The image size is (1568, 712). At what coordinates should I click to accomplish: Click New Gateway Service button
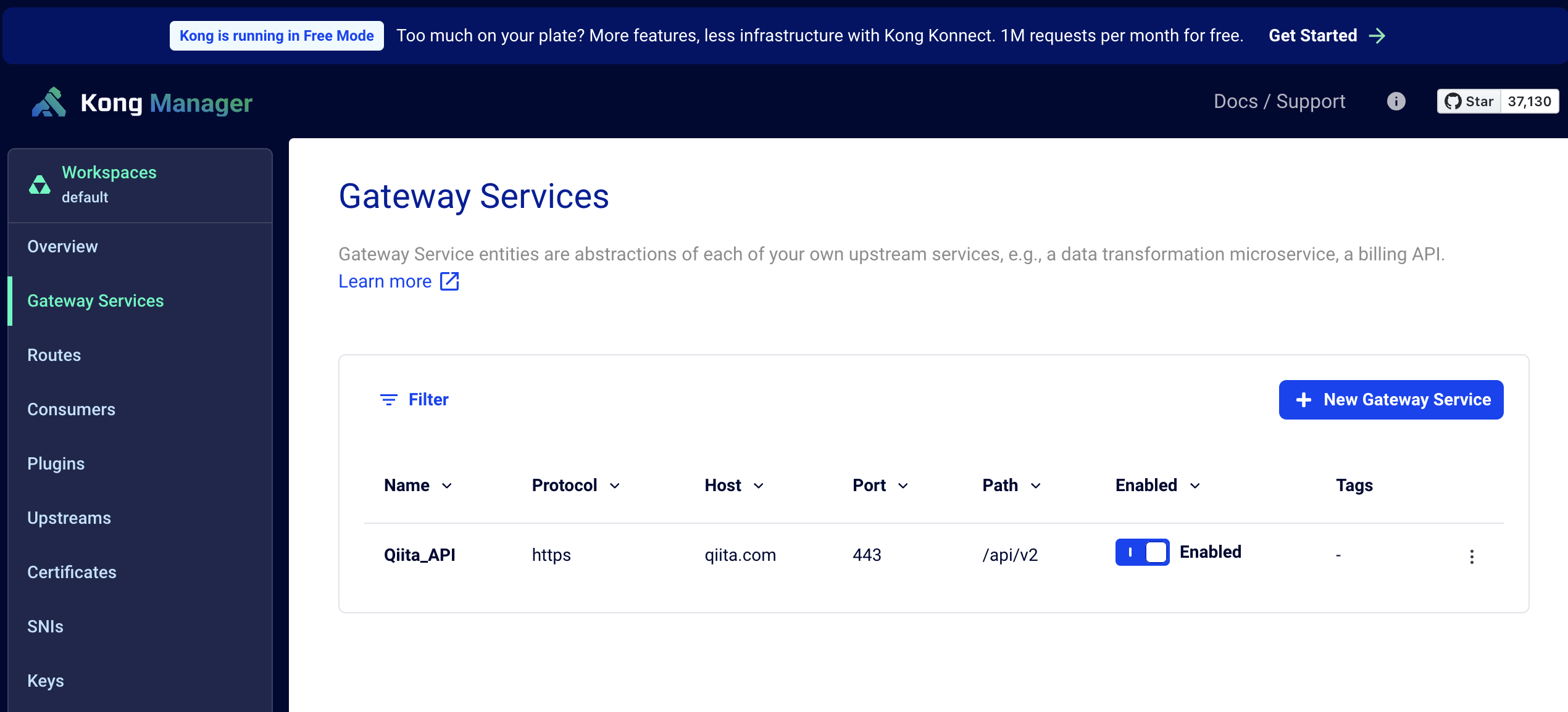click(x=1391, y=400)
